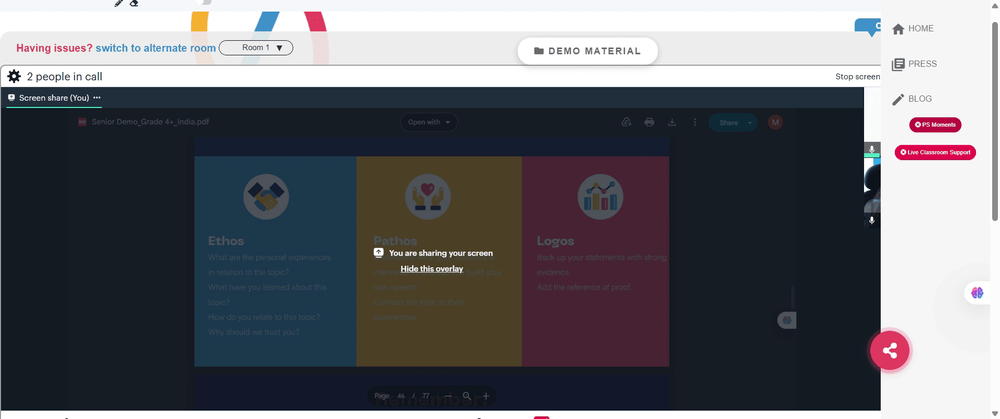The image size is (1000, 419).
Task: Click the Logos heading on the slide
Action: (x=555, y=241)
